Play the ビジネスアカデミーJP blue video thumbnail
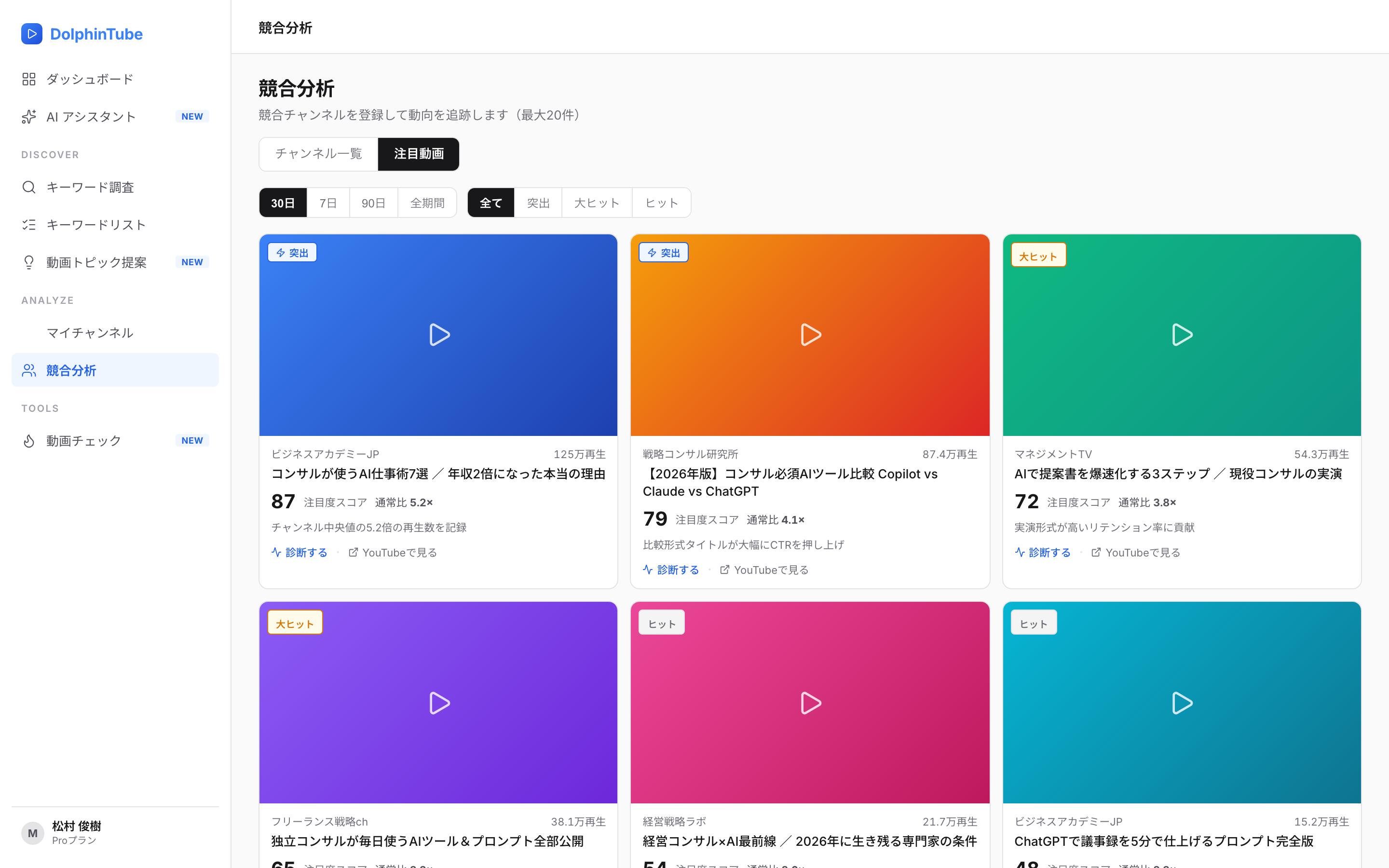This screenshot has width=1389, height=868. [x=438, y=335]
